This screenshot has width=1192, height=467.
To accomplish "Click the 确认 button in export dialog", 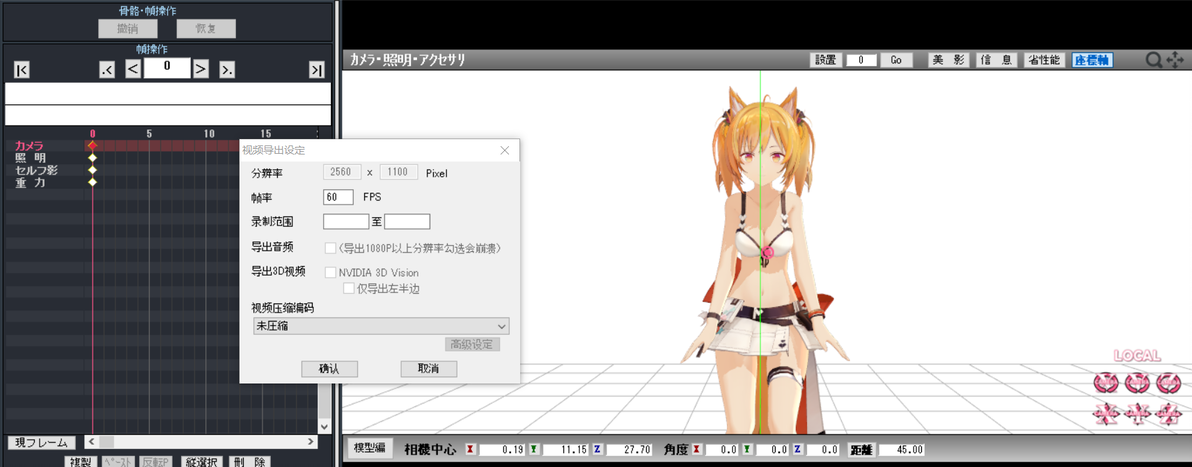I will tap(329, 369).
